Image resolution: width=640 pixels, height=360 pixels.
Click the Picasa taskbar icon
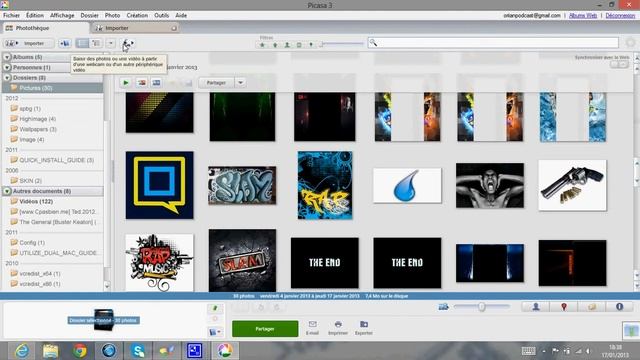[x=224, y=351]
